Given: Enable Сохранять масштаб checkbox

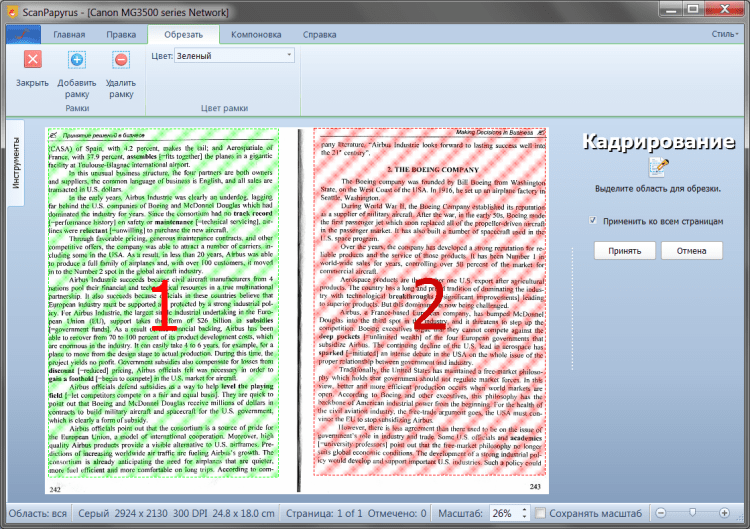Looking at the screenshot, I should 540,513.
